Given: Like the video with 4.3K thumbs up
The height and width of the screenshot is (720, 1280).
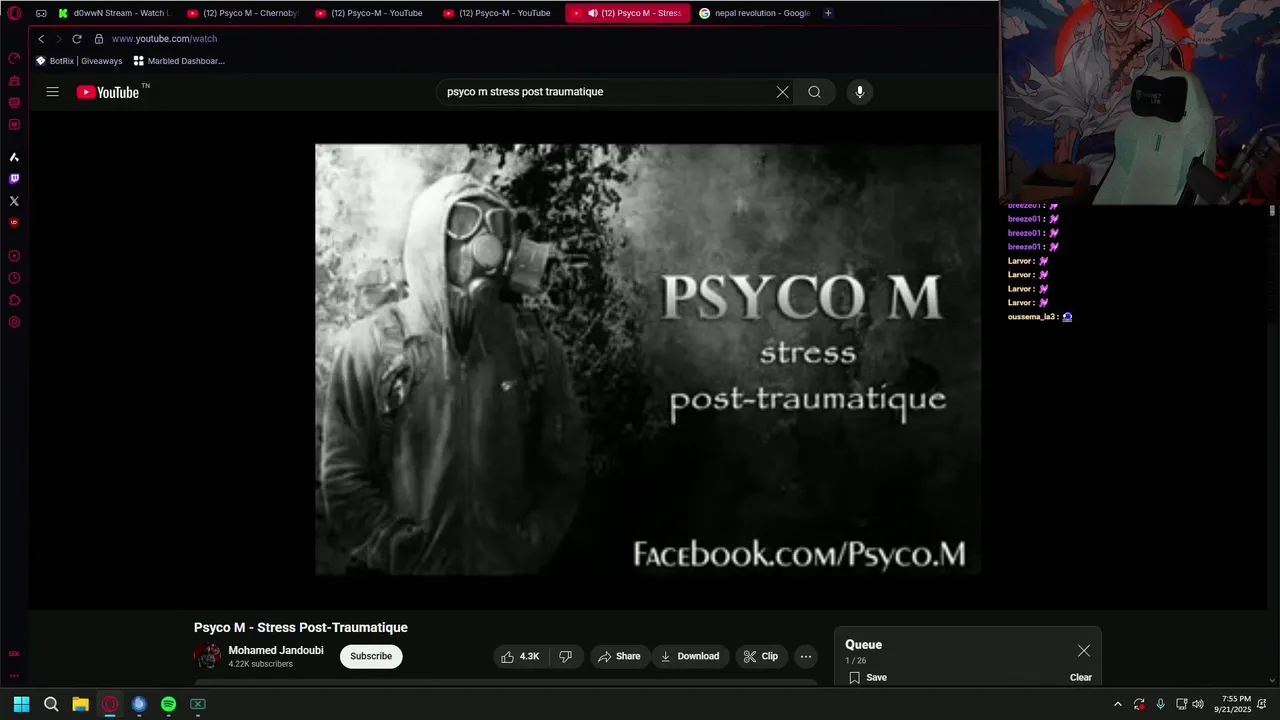Looking at the screenshot, I should (x=520, y=656).
